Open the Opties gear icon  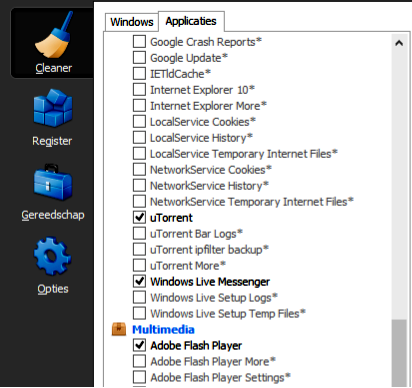[52, 256]
